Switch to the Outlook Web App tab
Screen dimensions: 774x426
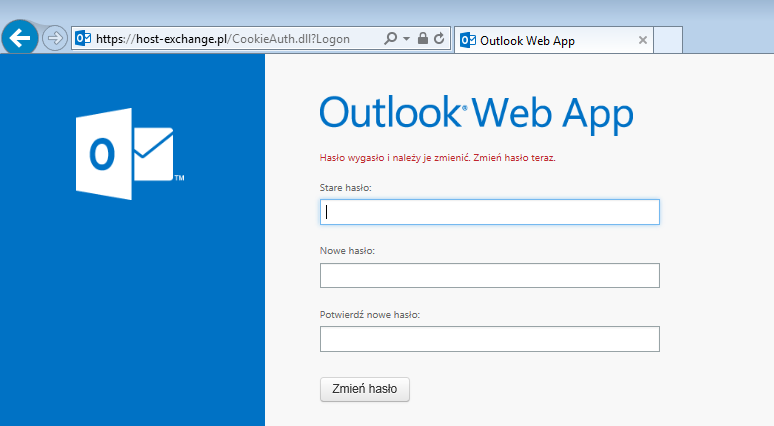(x=554, y=40)
